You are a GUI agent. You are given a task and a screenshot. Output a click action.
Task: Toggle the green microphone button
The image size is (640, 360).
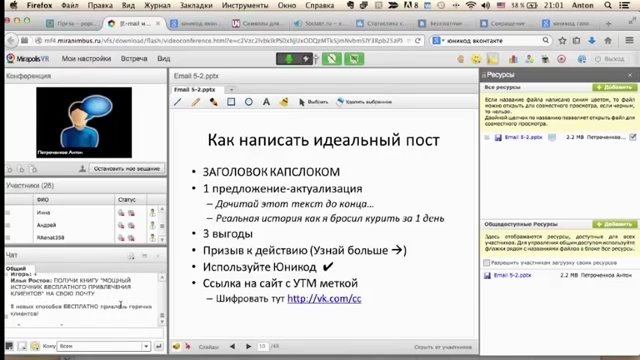[x=289, y=59]
